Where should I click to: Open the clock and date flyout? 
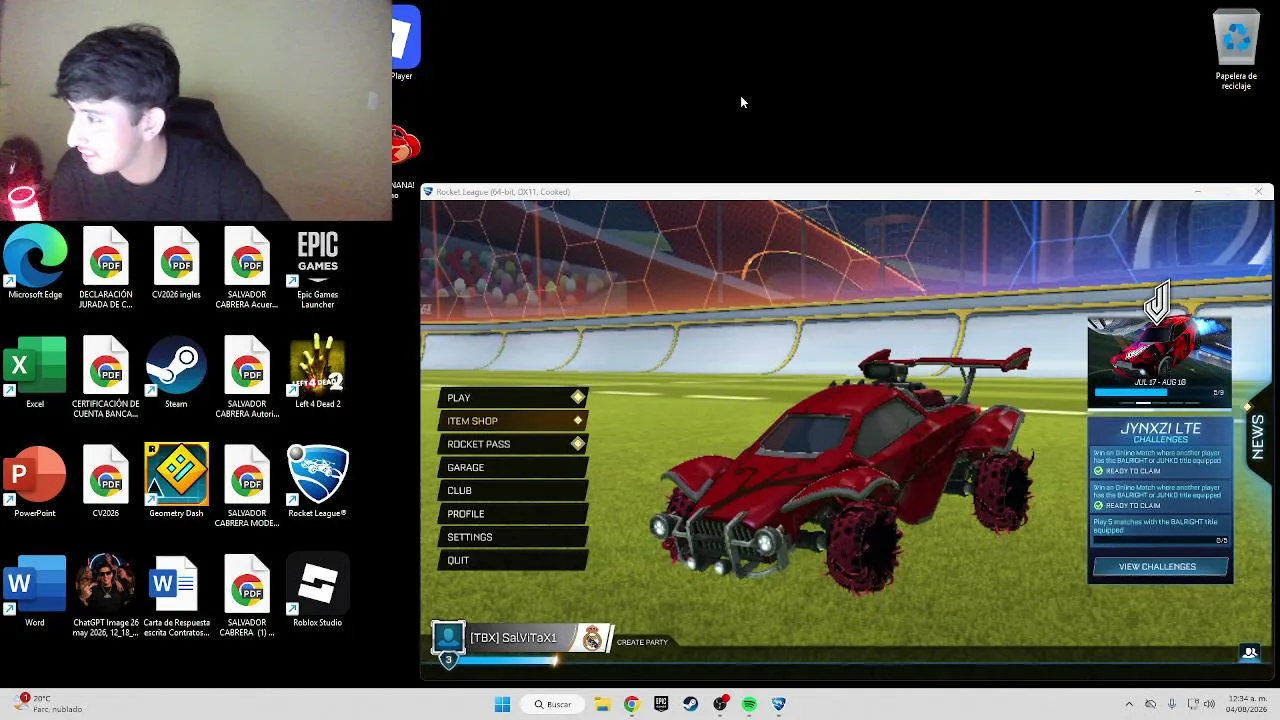[1247, 704]
